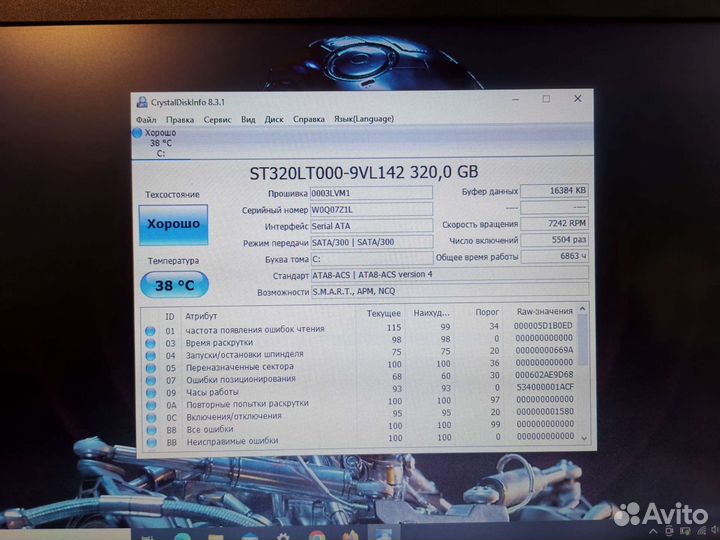
Task: Open the Вид menu
Action: click(x=248, y=119)
